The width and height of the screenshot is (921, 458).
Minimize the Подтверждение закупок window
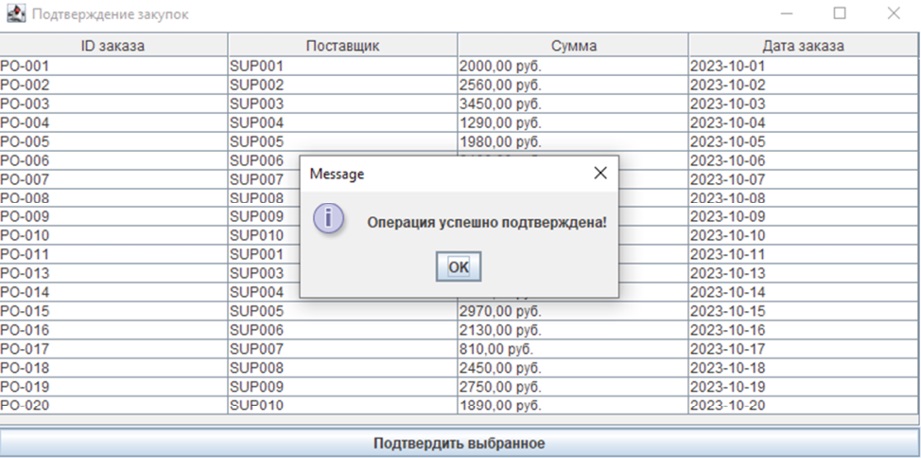coord(787,14)
